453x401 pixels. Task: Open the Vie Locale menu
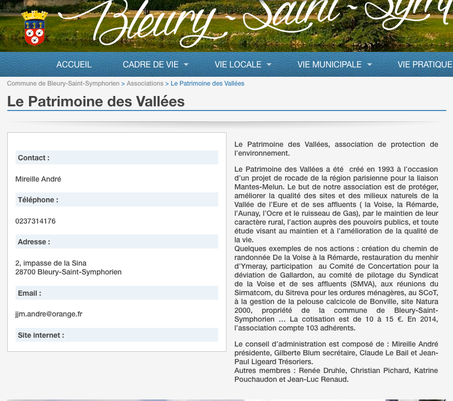pos(238,64)
